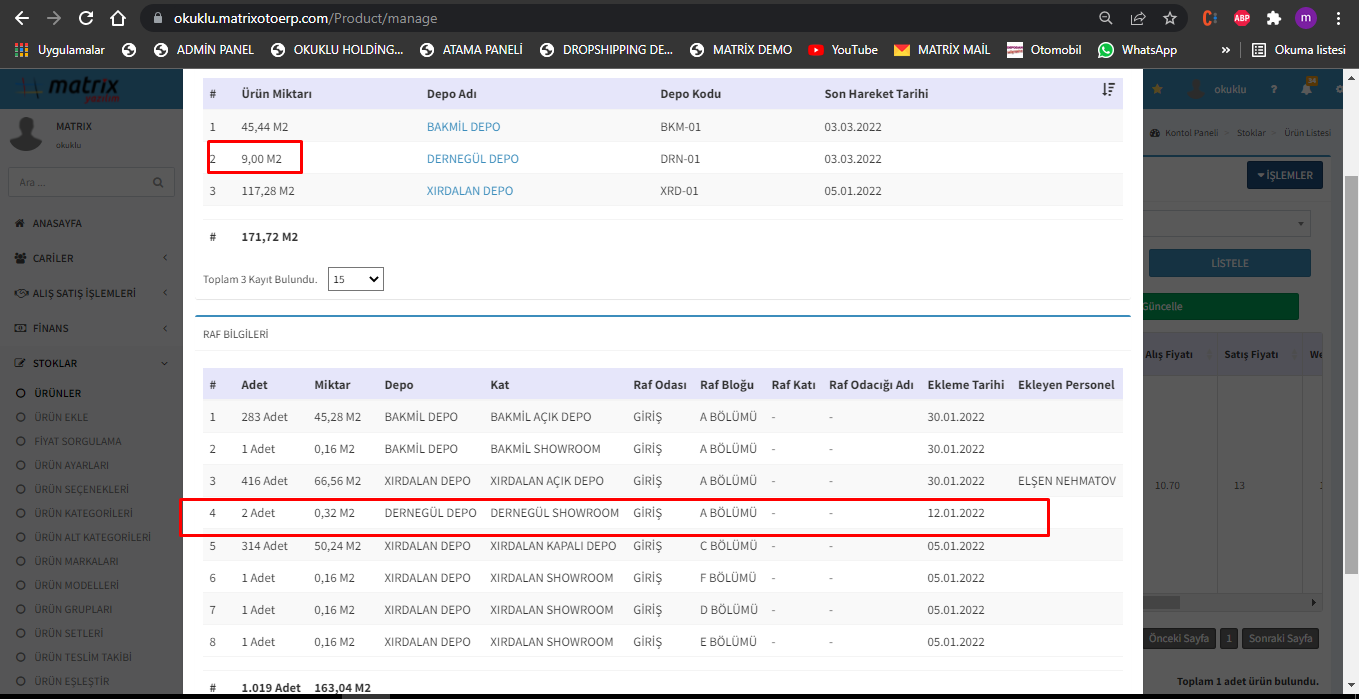Go to ANASAYFA in the sidebar

click(57, 223)
